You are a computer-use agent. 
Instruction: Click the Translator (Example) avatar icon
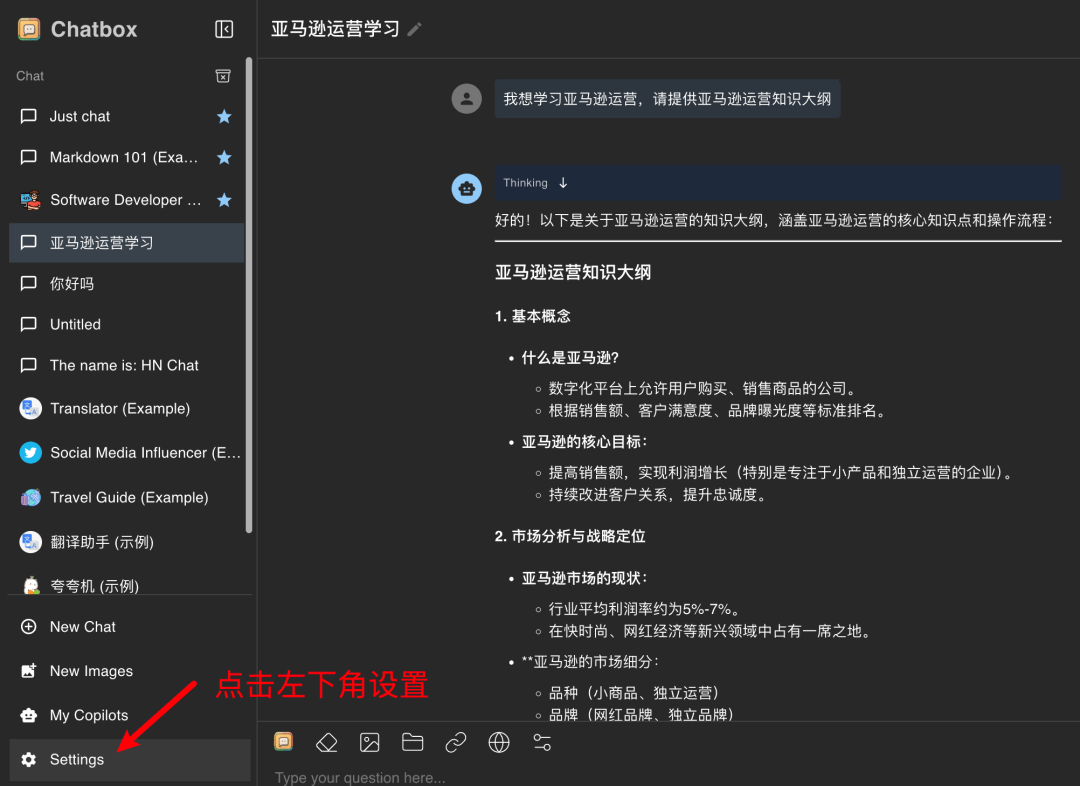pyautogui.click(x=30, y=408)
